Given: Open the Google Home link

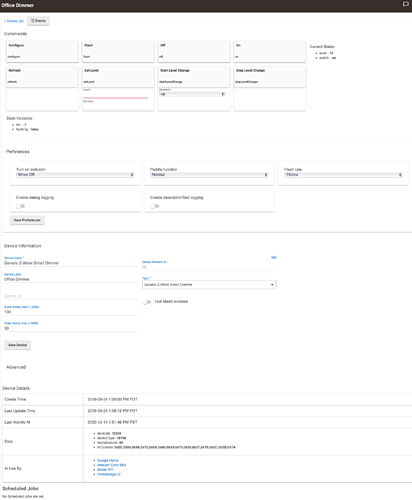Looking at the screenshot, I should [x=108, y=460].
